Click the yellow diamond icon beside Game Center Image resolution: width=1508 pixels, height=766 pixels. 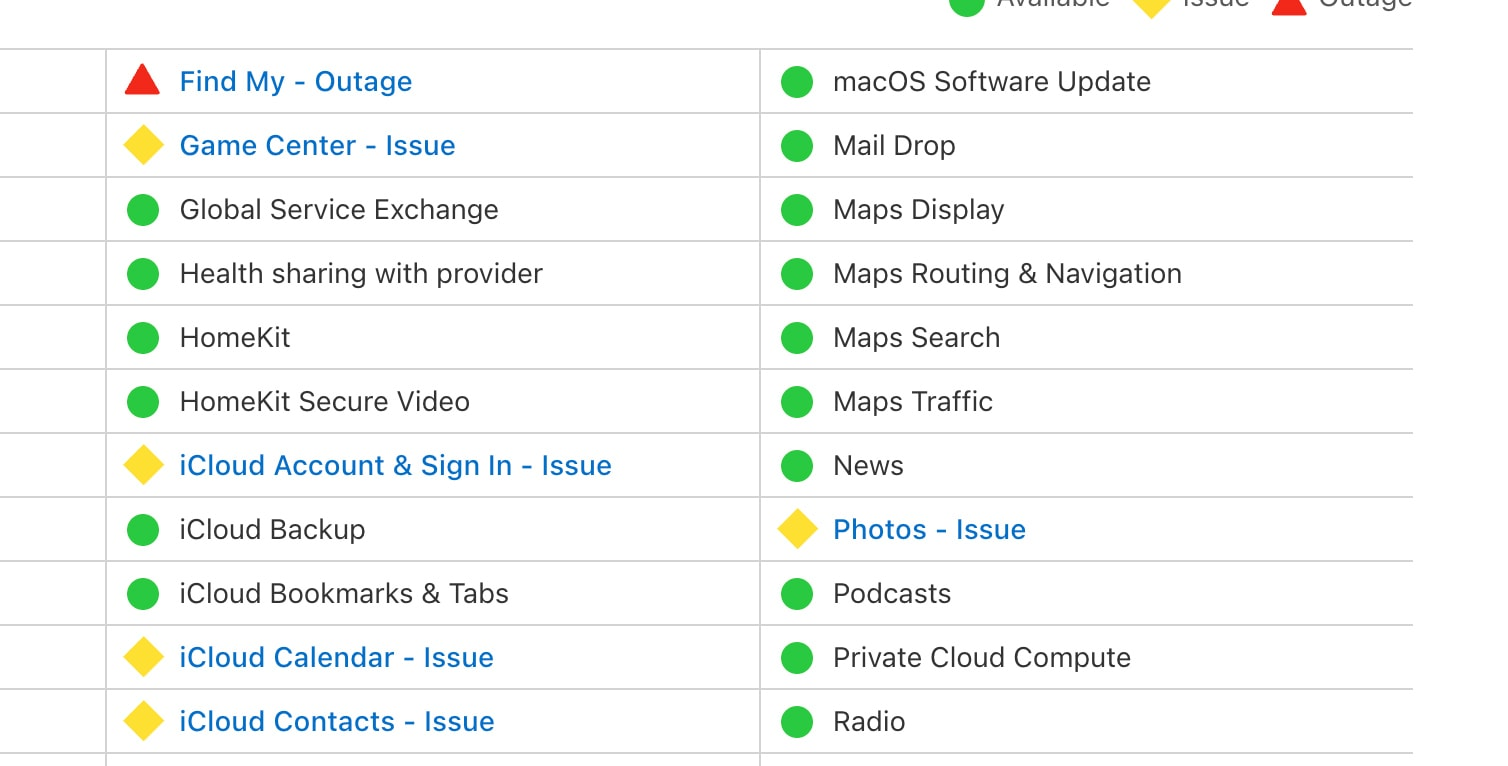point(143,145)
